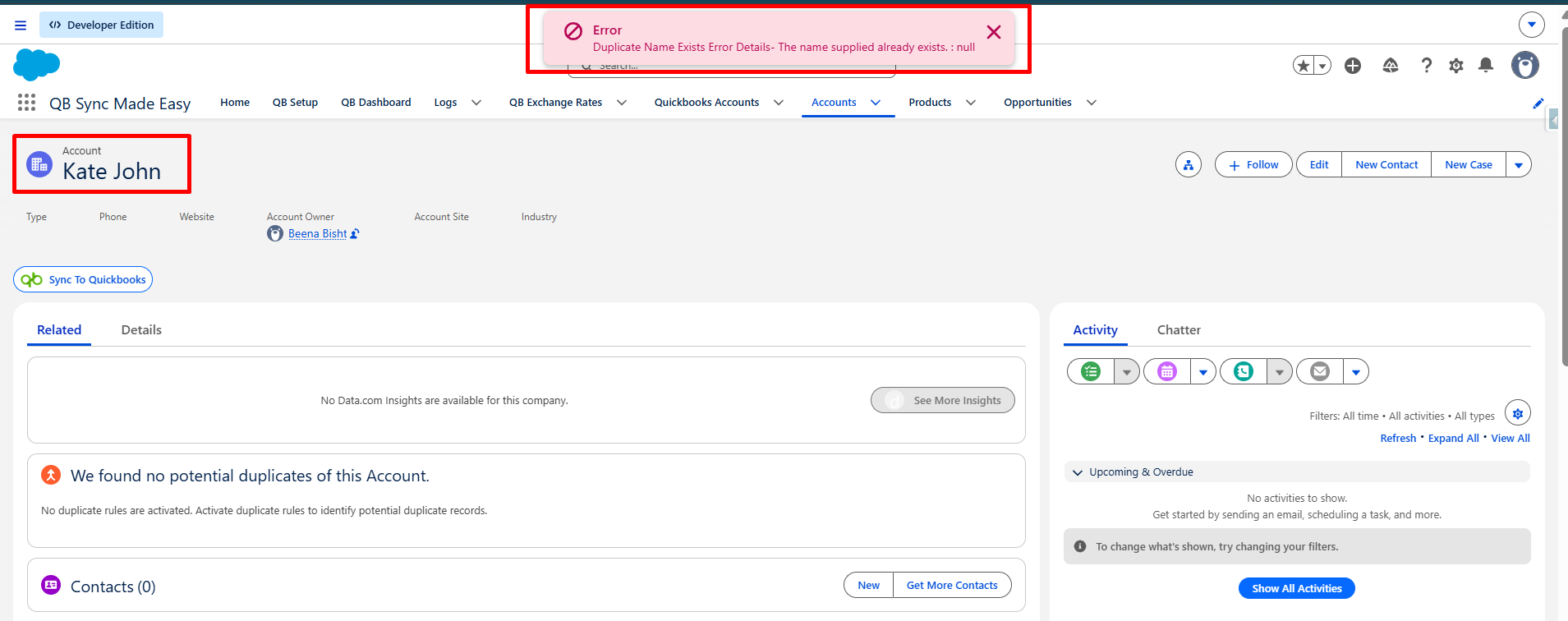This screenshot has width=1568, height=621.
Task: Switch to the Details tab
Action: [141, 330]
